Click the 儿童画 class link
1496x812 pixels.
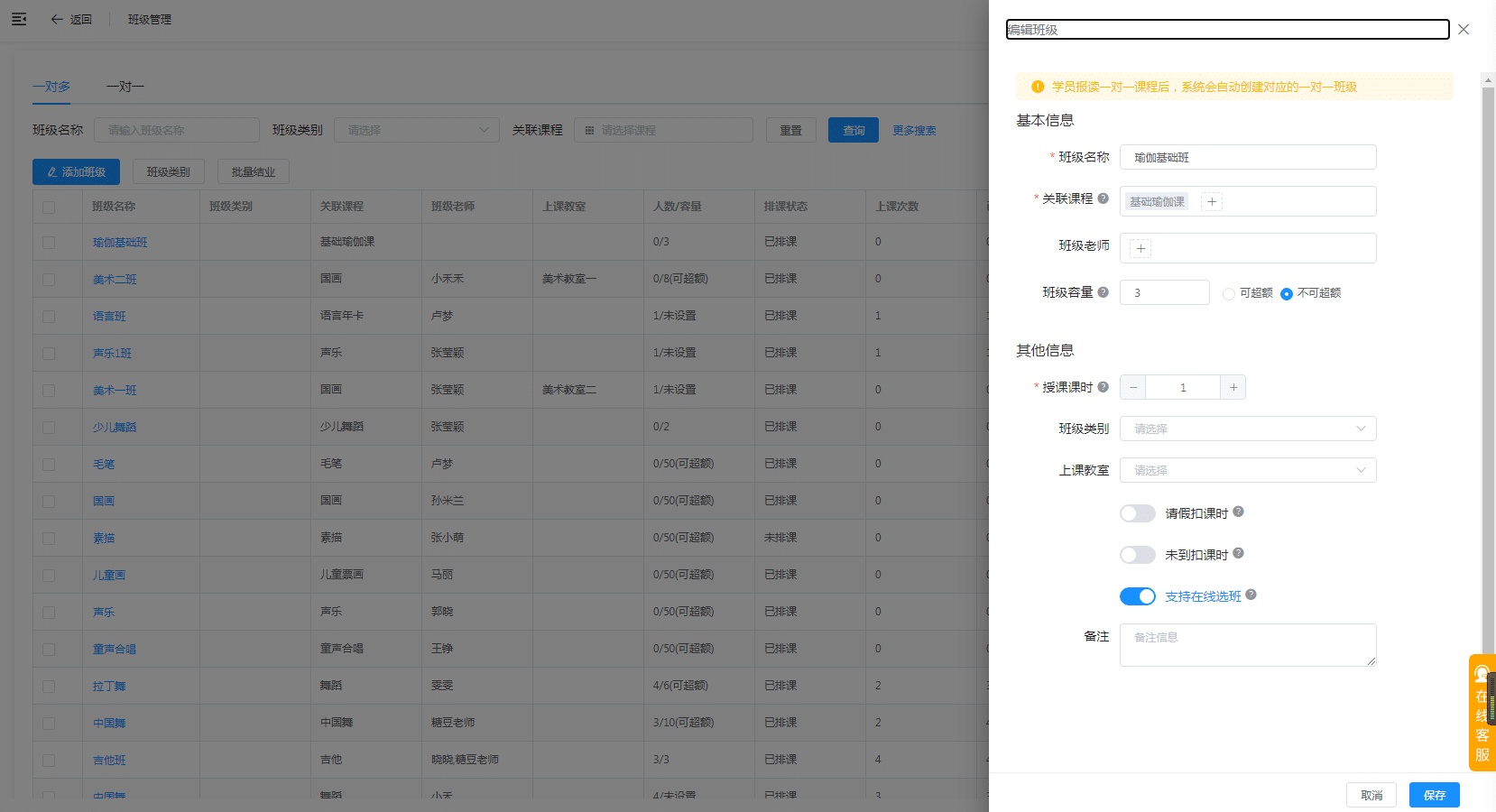coord(109,576)
